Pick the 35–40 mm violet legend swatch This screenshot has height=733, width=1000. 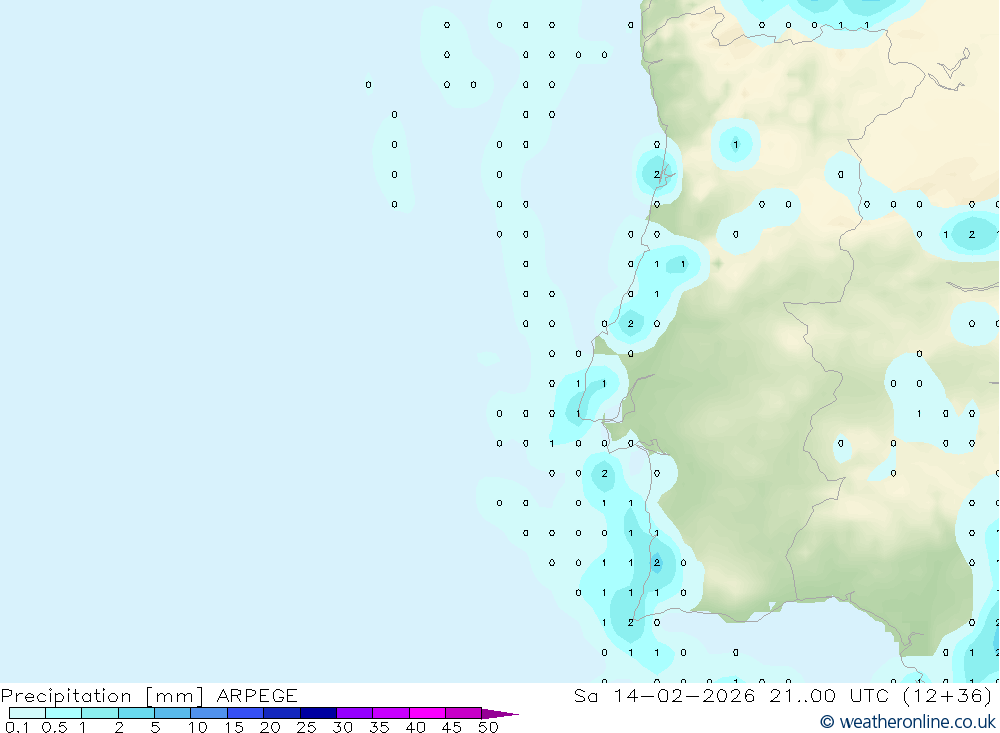pos(391,713)
